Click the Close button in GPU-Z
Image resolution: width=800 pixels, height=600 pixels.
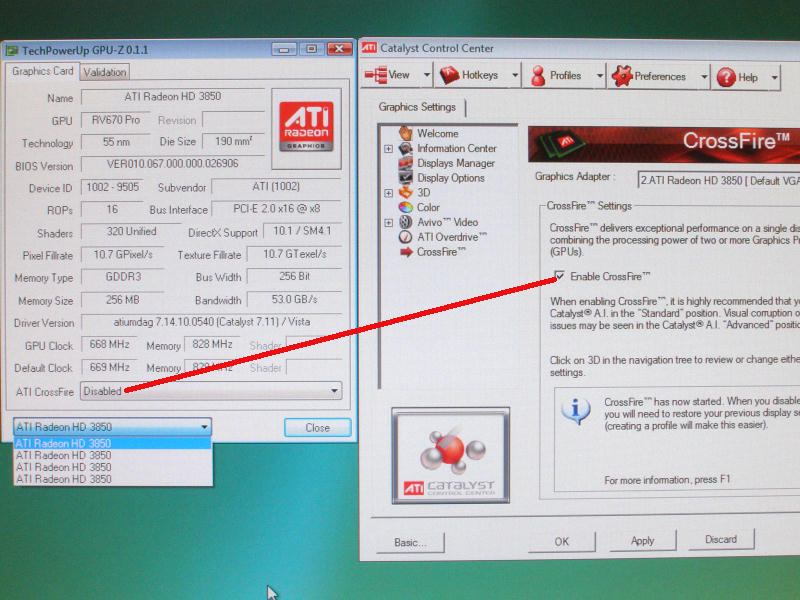(317, 427)
